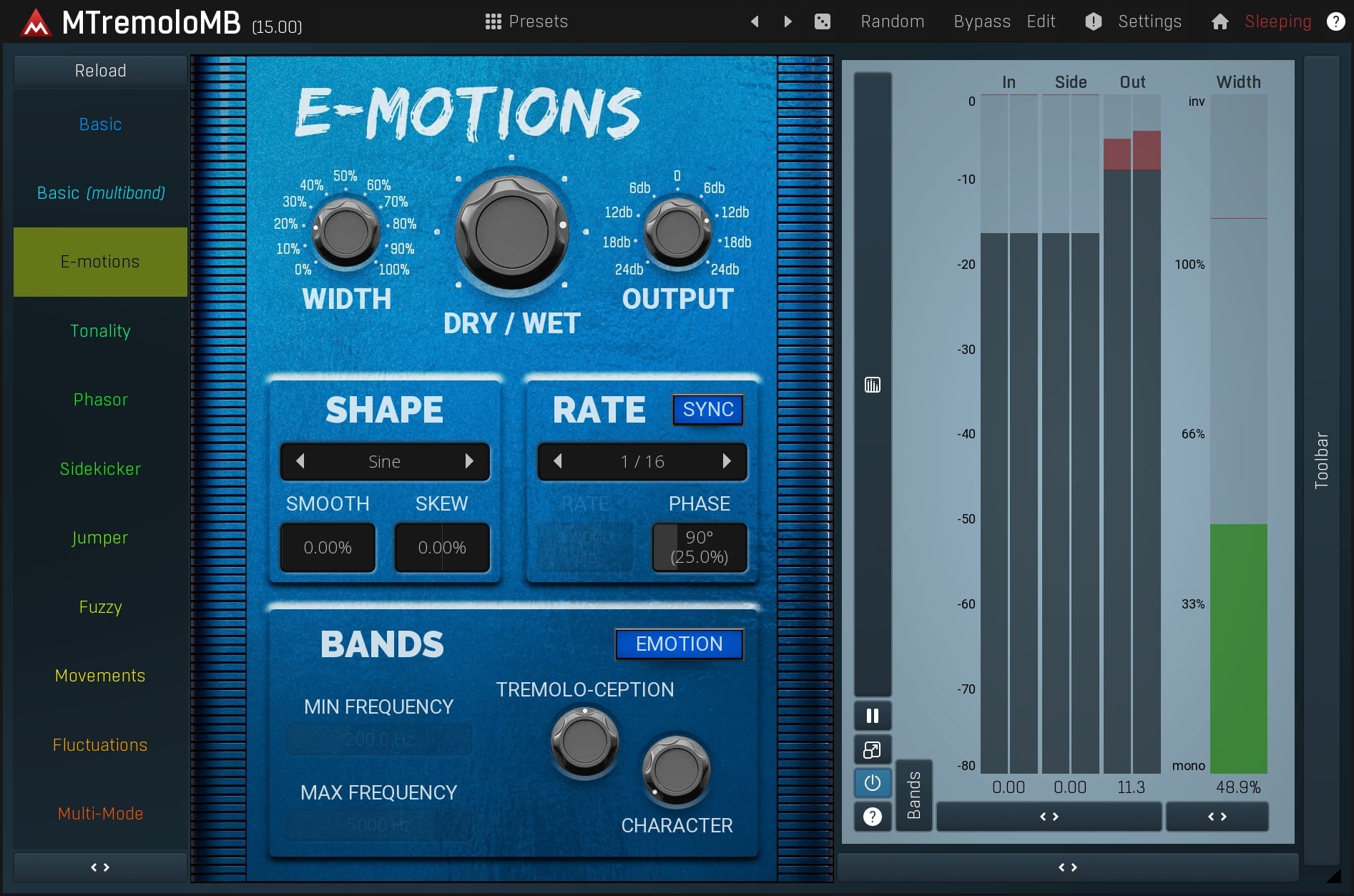Click the Random button in top bar

coord(892,21)
